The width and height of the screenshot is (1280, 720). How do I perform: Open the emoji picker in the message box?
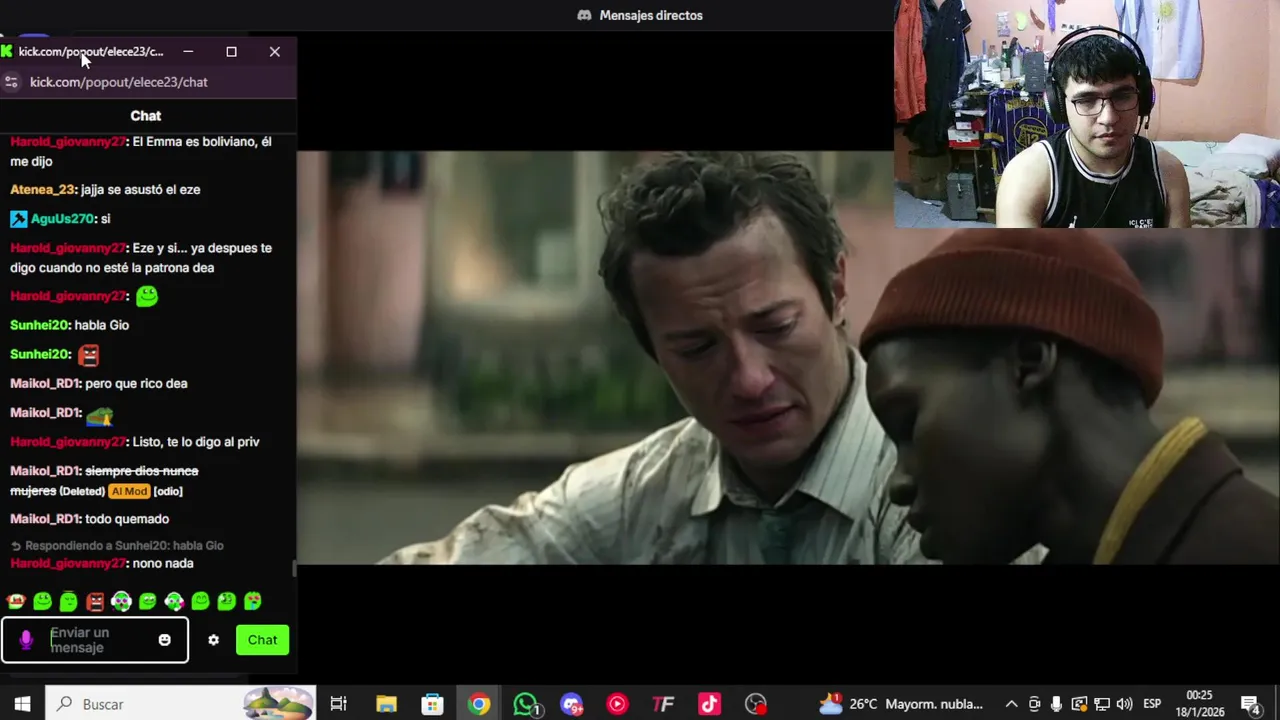[165, 640]
